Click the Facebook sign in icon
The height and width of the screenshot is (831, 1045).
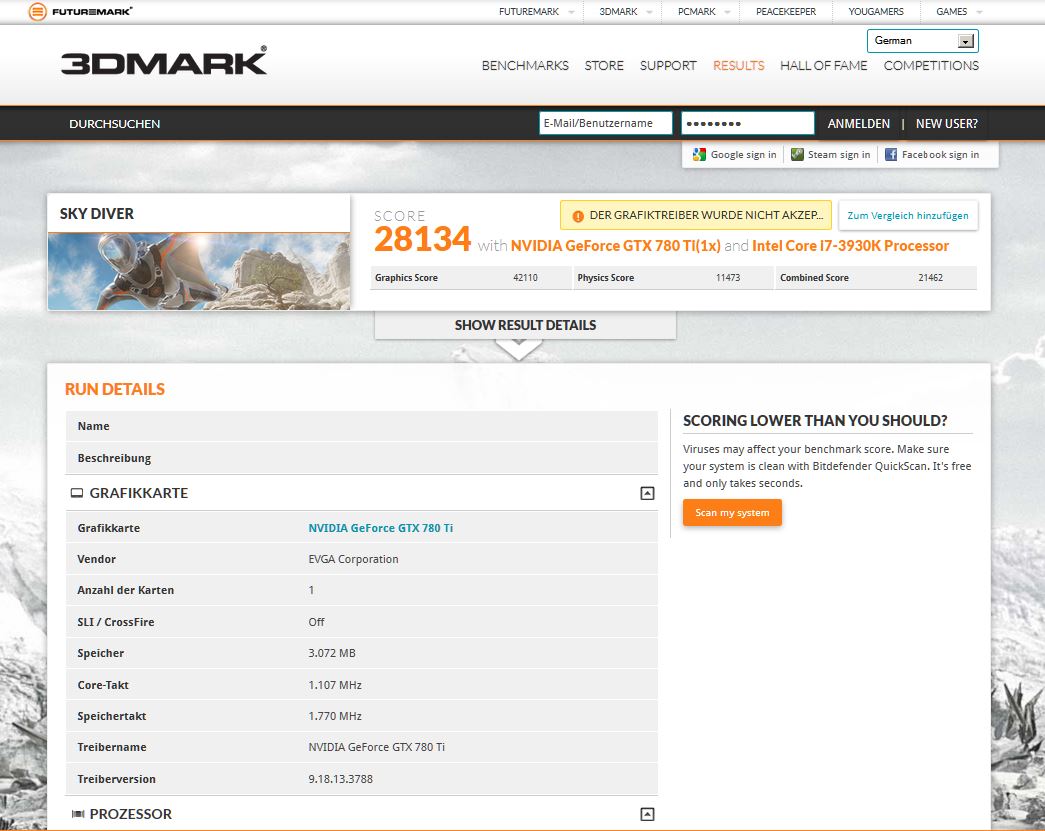point(890,155)
